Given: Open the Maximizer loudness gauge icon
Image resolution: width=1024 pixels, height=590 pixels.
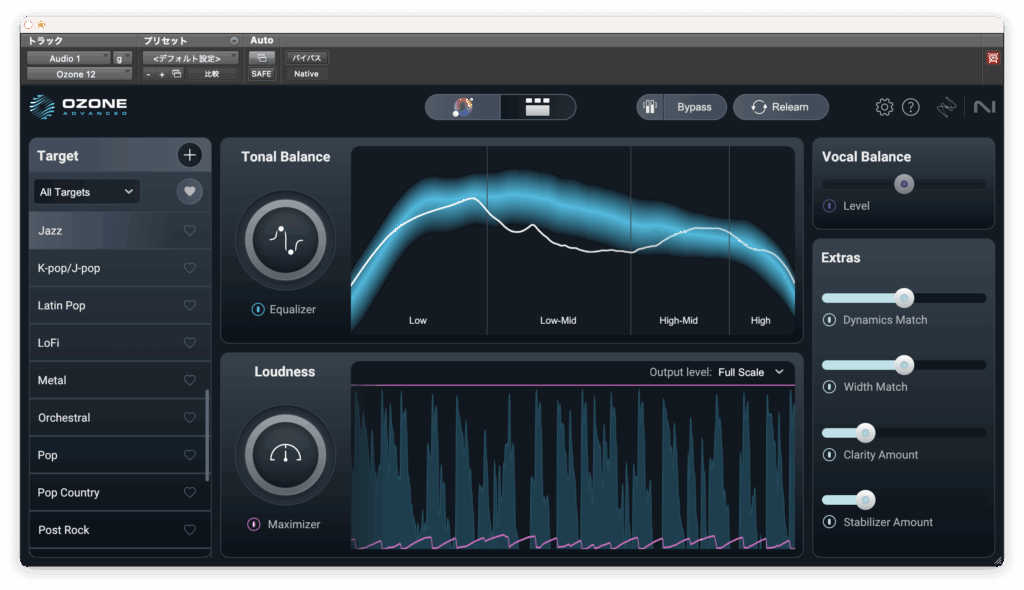Looking at the screenshot, I should (285, 455).
